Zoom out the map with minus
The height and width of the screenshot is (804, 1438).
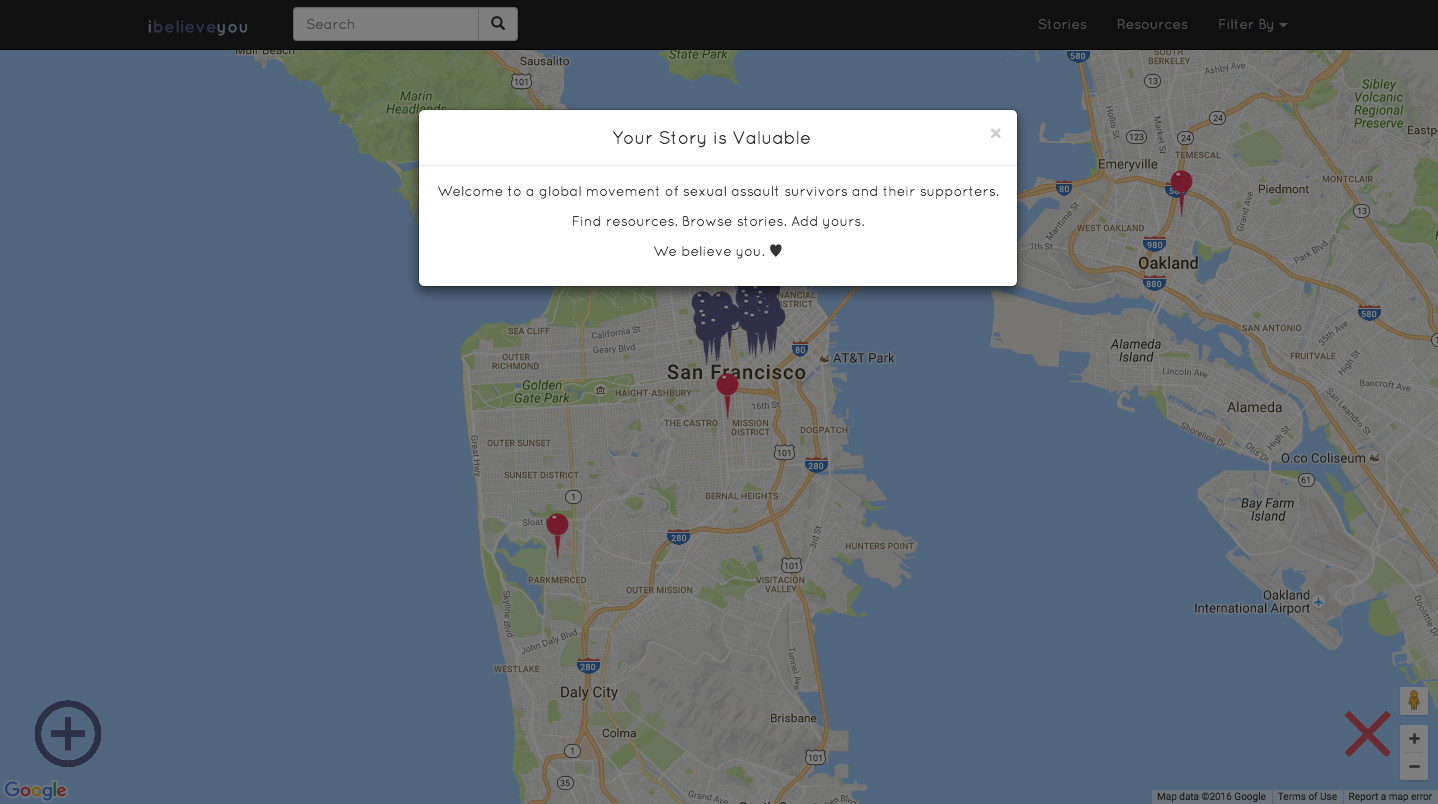pos(1414,767)
